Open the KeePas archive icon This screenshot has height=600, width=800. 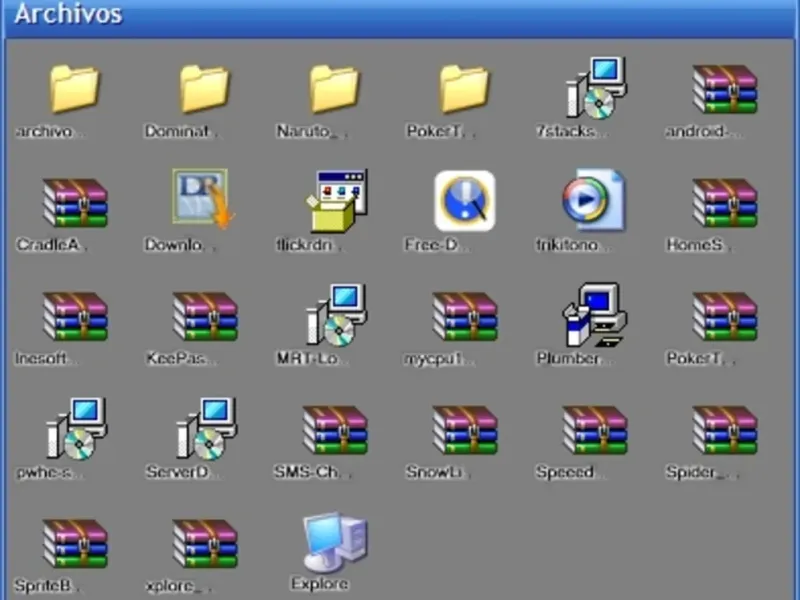click(205, 316)
